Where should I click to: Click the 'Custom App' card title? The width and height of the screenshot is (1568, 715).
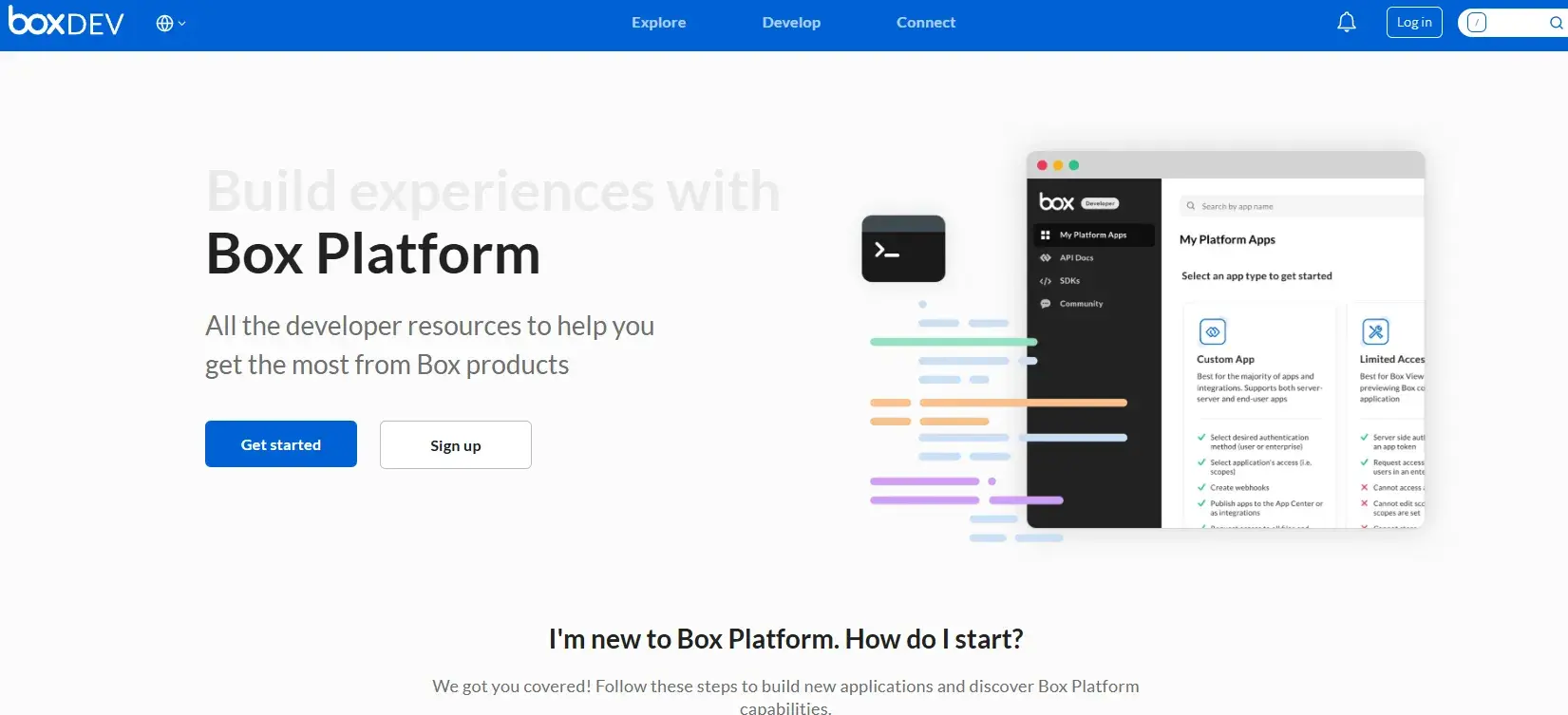coord(1225,360)
